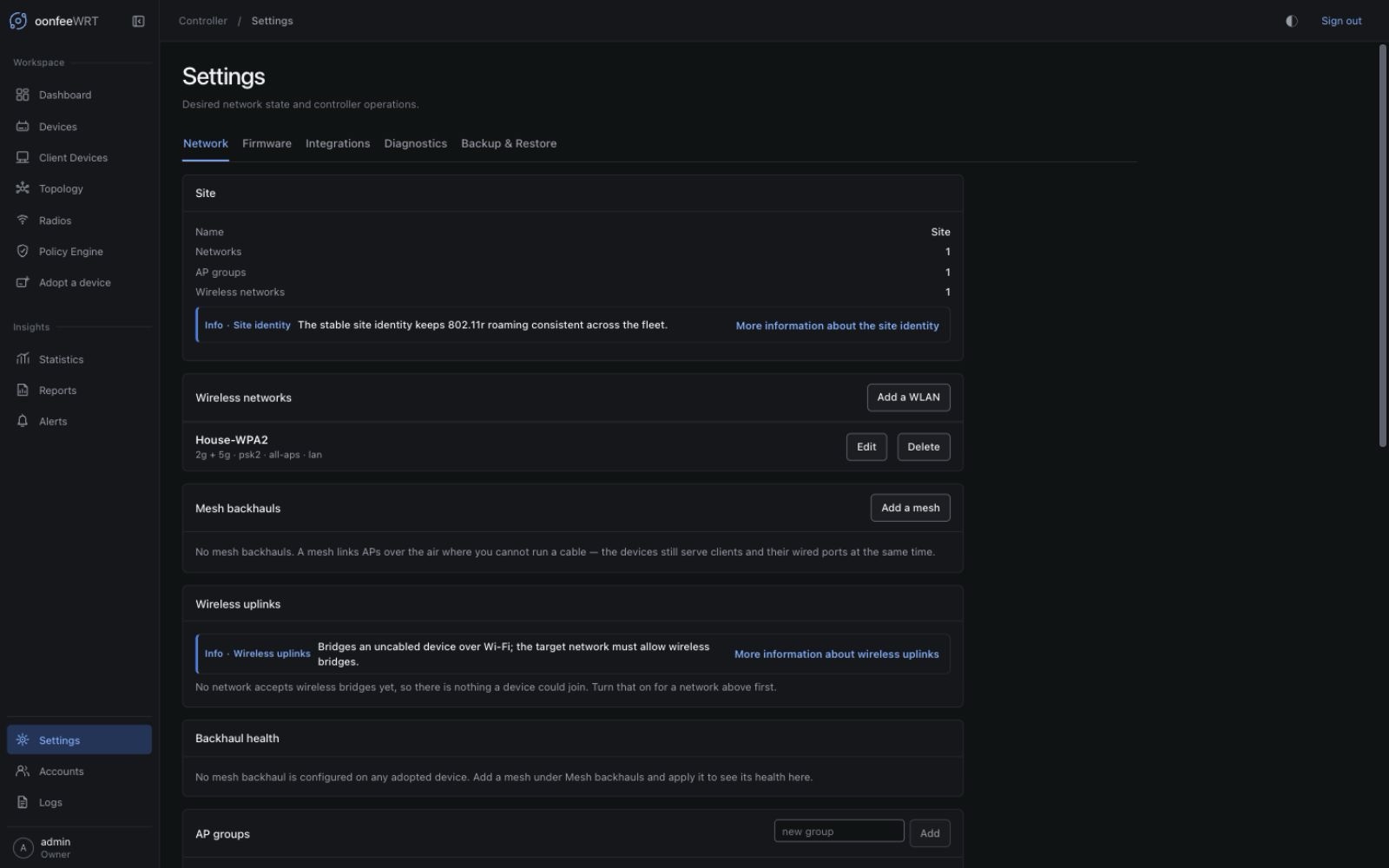Open more information about wireless uplinks
1389x868 pixels.
pyautogui.click(x=836, y=654)
